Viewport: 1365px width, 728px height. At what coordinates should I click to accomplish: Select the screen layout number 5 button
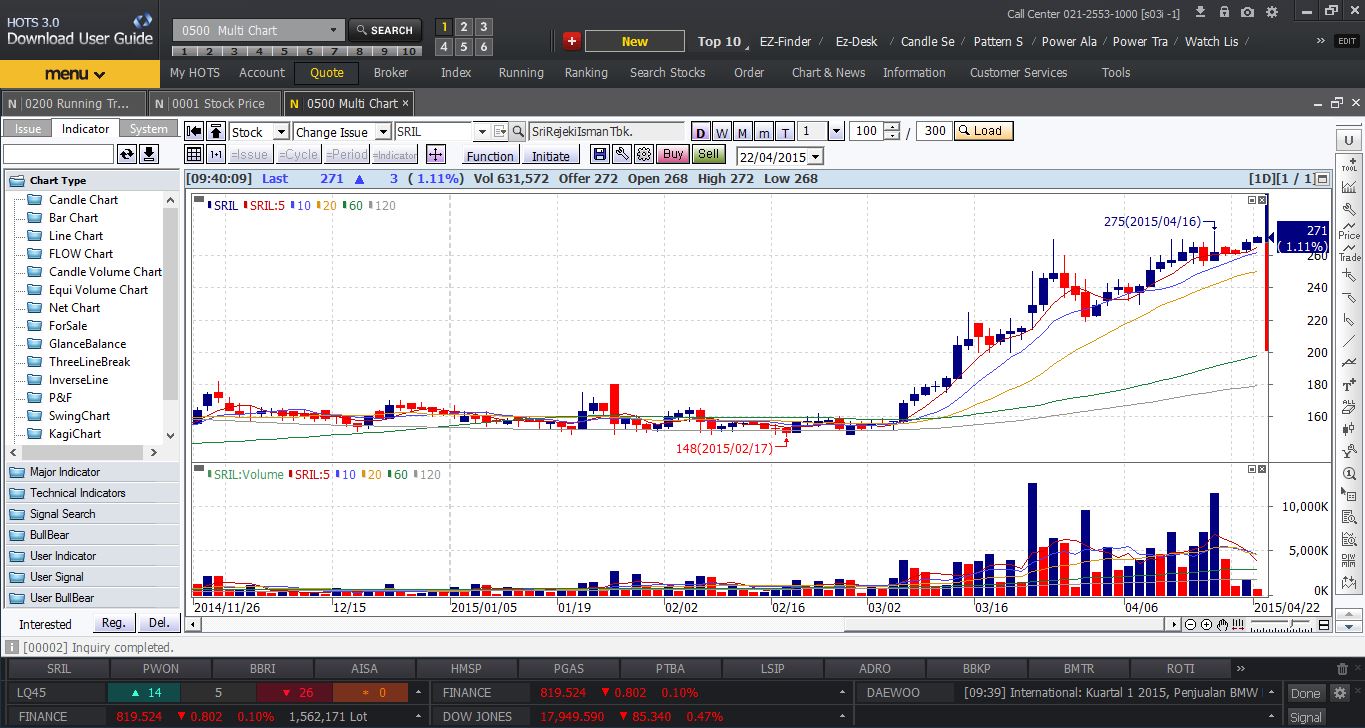[x=464, y=47]
